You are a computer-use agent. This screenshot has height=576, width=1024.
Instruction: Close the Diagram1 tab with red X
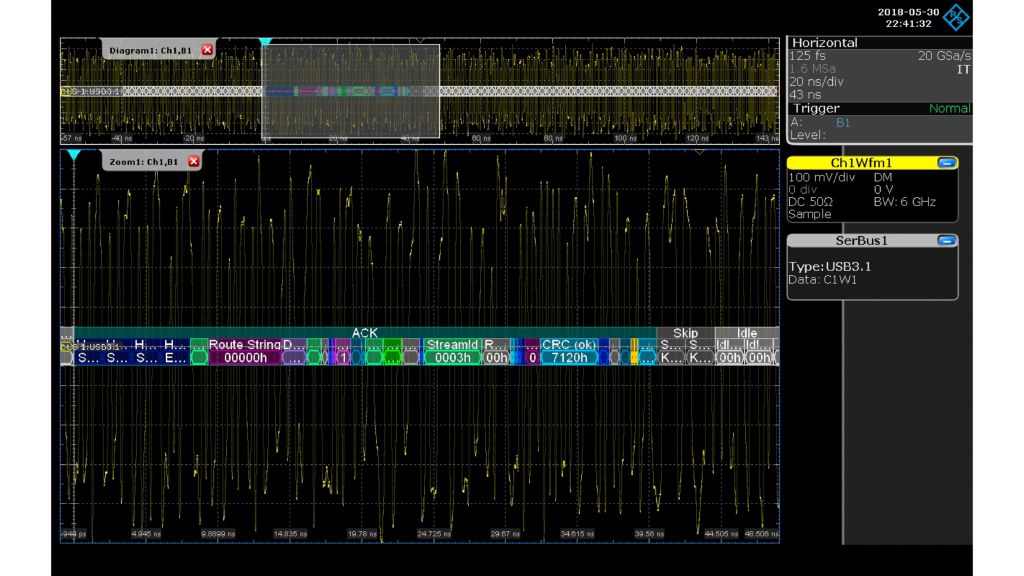coord(208,50)
